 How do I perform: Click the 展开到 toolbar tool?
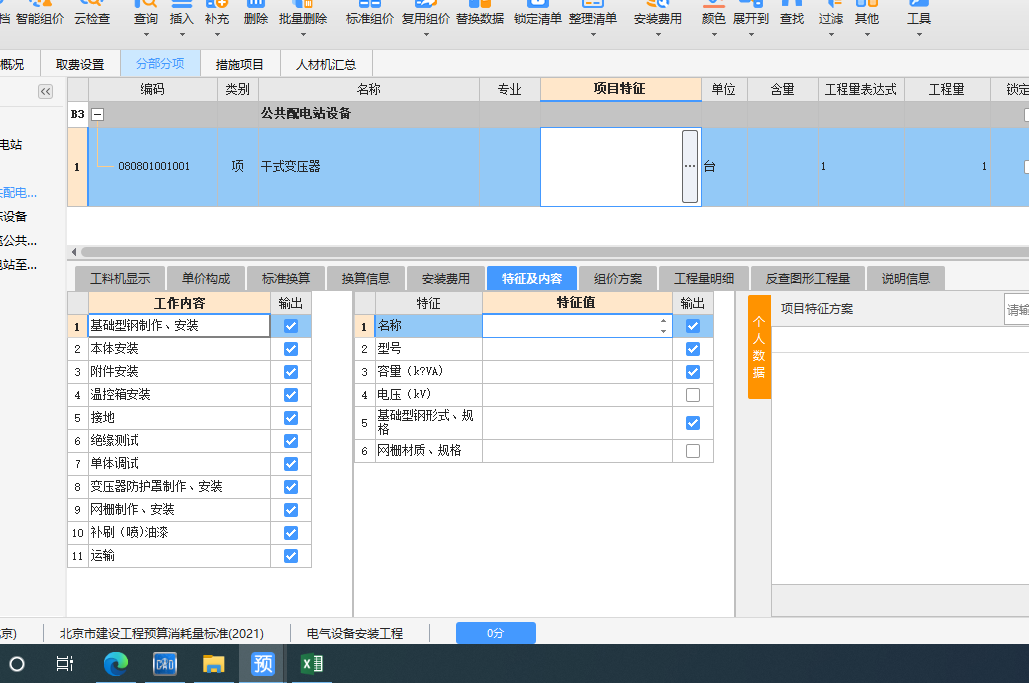pos(751,18)
